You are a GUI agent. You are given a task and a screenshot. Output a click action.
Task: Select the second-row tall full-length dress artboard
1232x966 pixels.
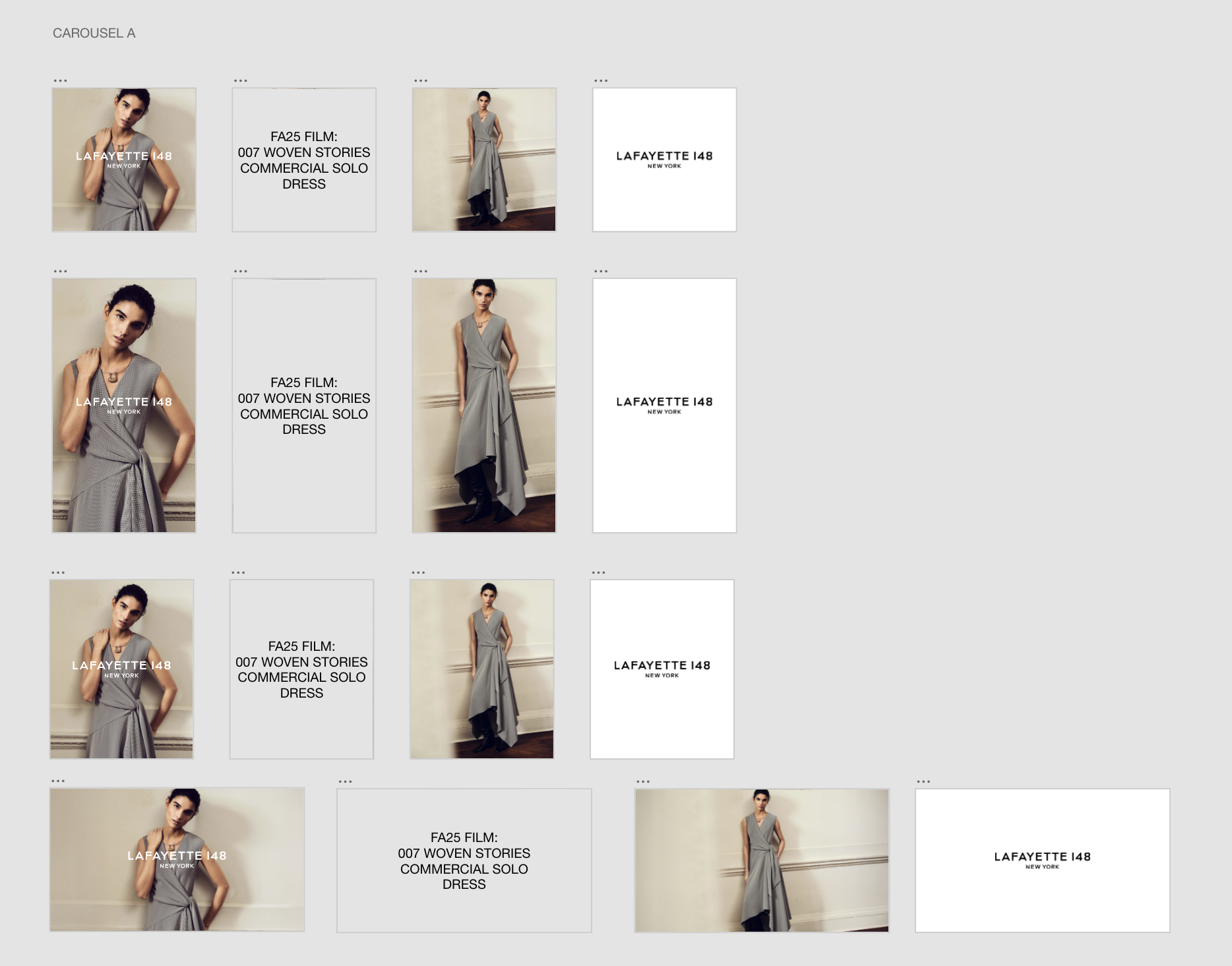(x=484, y=406)
